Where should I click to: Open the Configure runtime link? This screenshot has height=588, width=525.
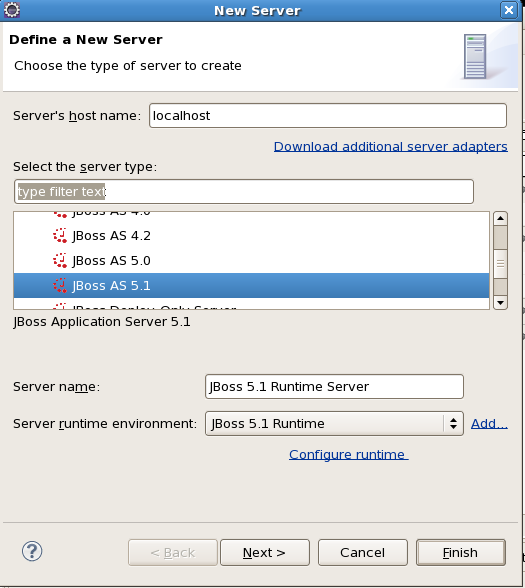(349, 454)
